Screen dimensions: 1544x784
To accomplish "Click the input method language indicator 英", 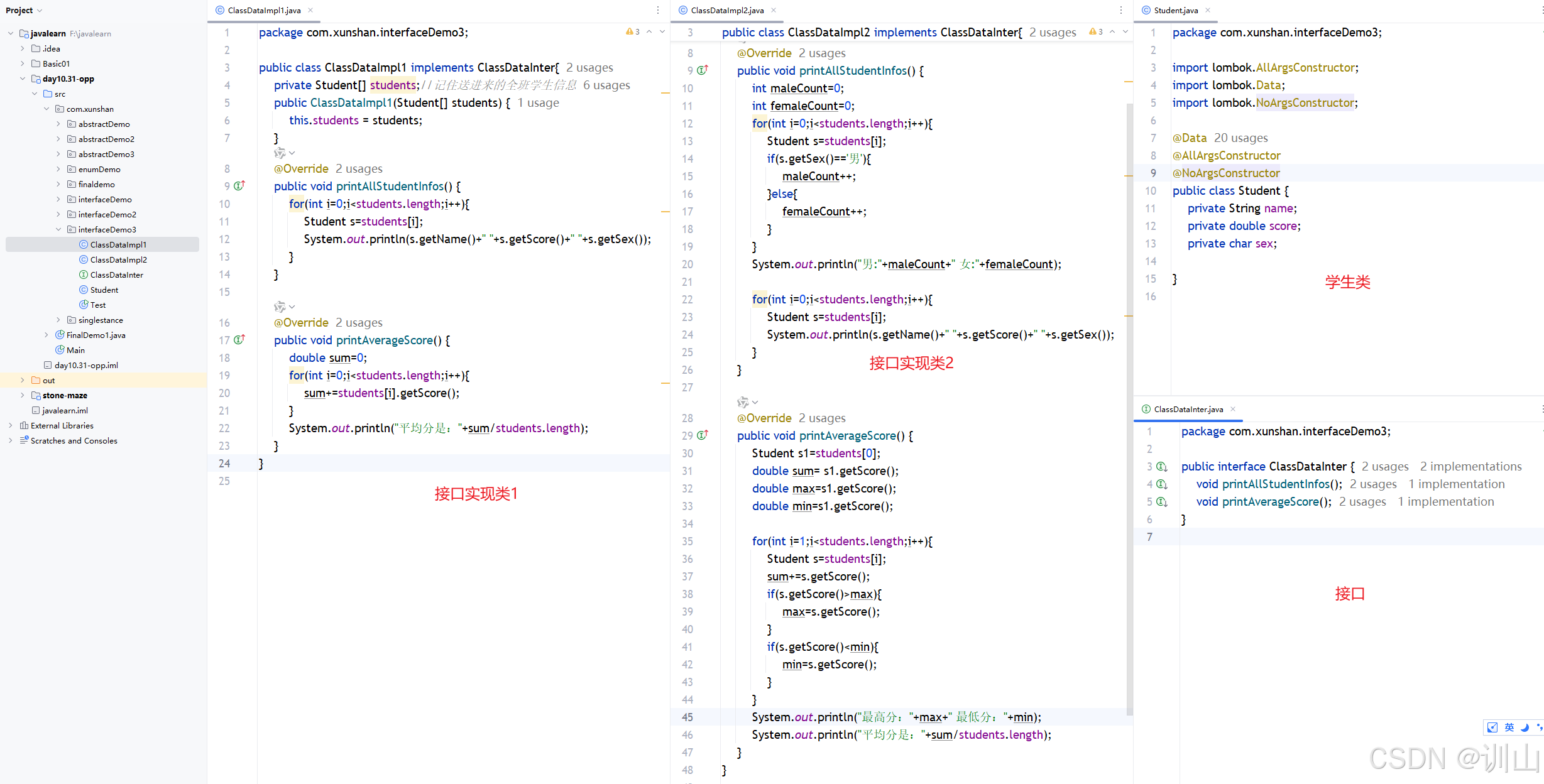I will coord(1509,727).
